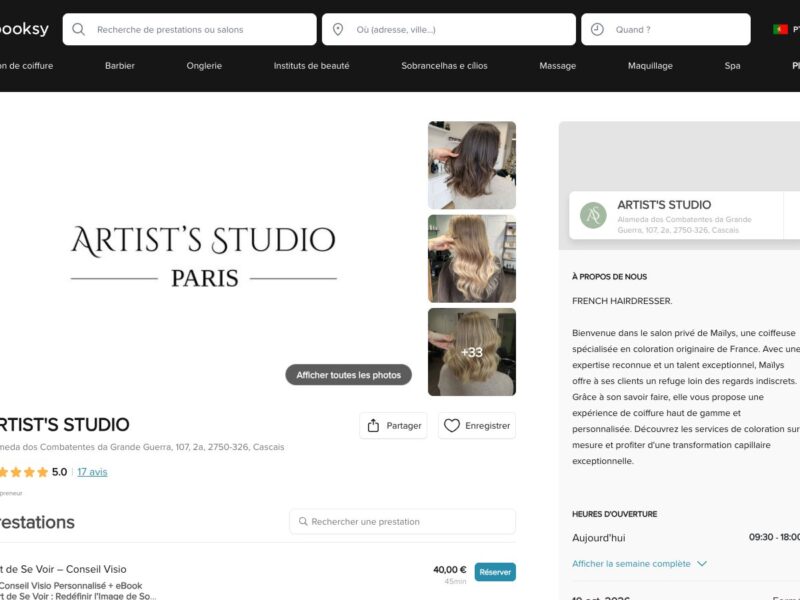Click the Booksy logo

[24, 29]
